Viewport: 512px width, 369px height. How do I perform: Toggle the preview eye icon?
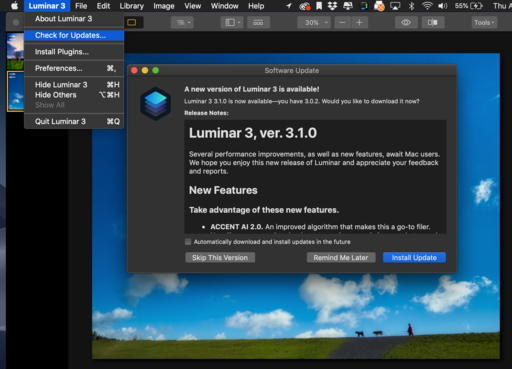406,22
